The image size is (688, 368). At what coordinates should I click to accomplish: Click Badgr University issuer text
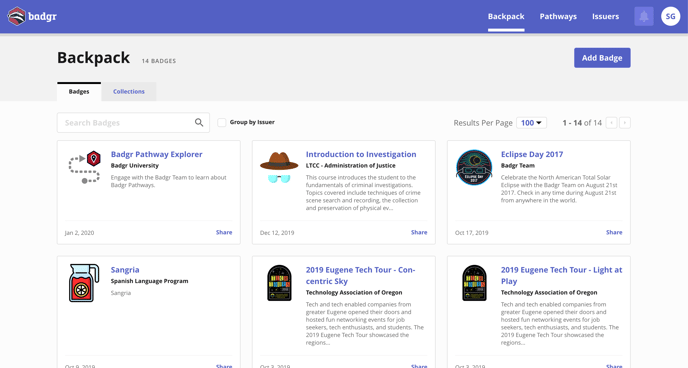135,166
